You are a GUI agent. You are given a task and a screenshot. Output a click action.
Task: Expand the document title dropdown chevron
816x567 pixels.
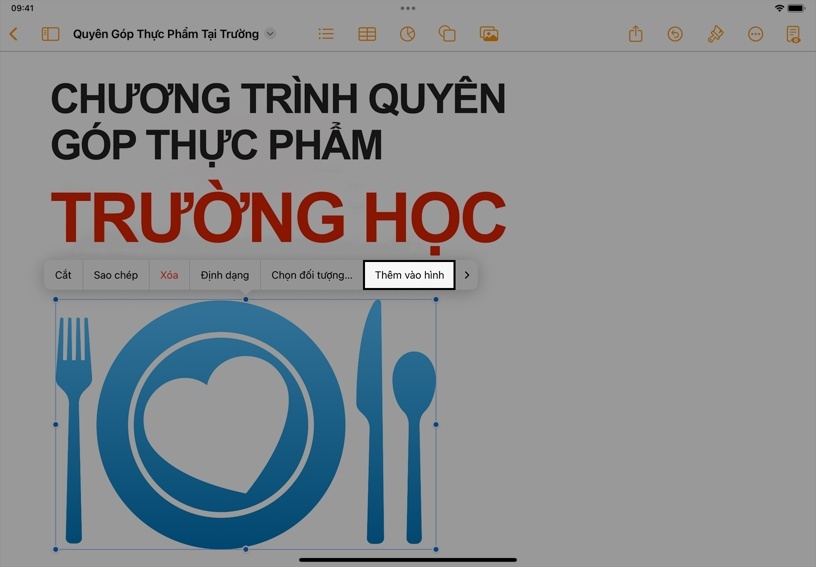click(x=270, y=34)
